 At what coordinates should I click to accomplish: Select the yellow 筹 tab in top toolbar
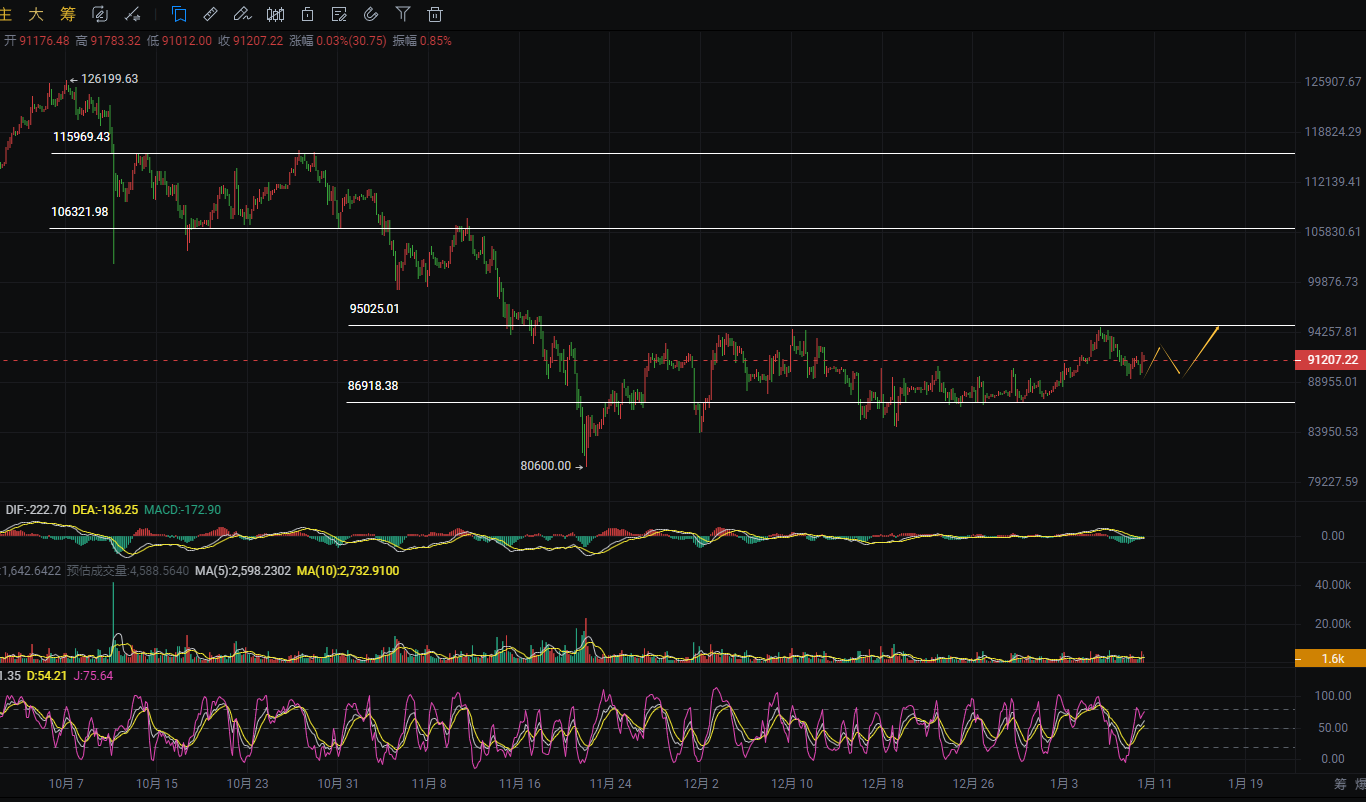point(67,14)
